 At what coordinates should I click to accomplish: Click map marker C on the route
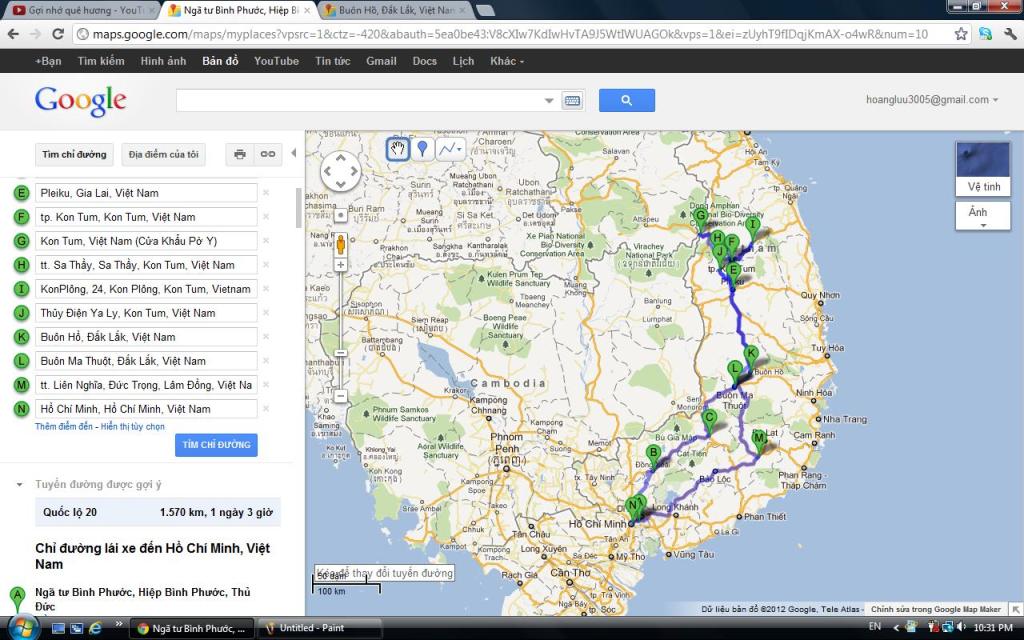click(709, 421)
